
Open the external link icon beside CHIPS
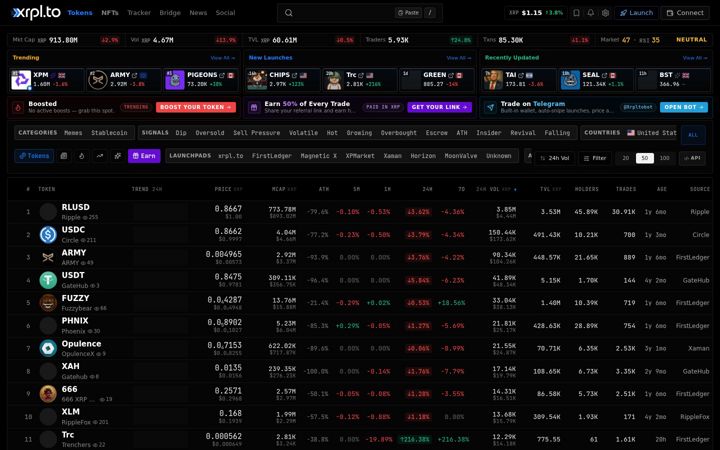294,75
